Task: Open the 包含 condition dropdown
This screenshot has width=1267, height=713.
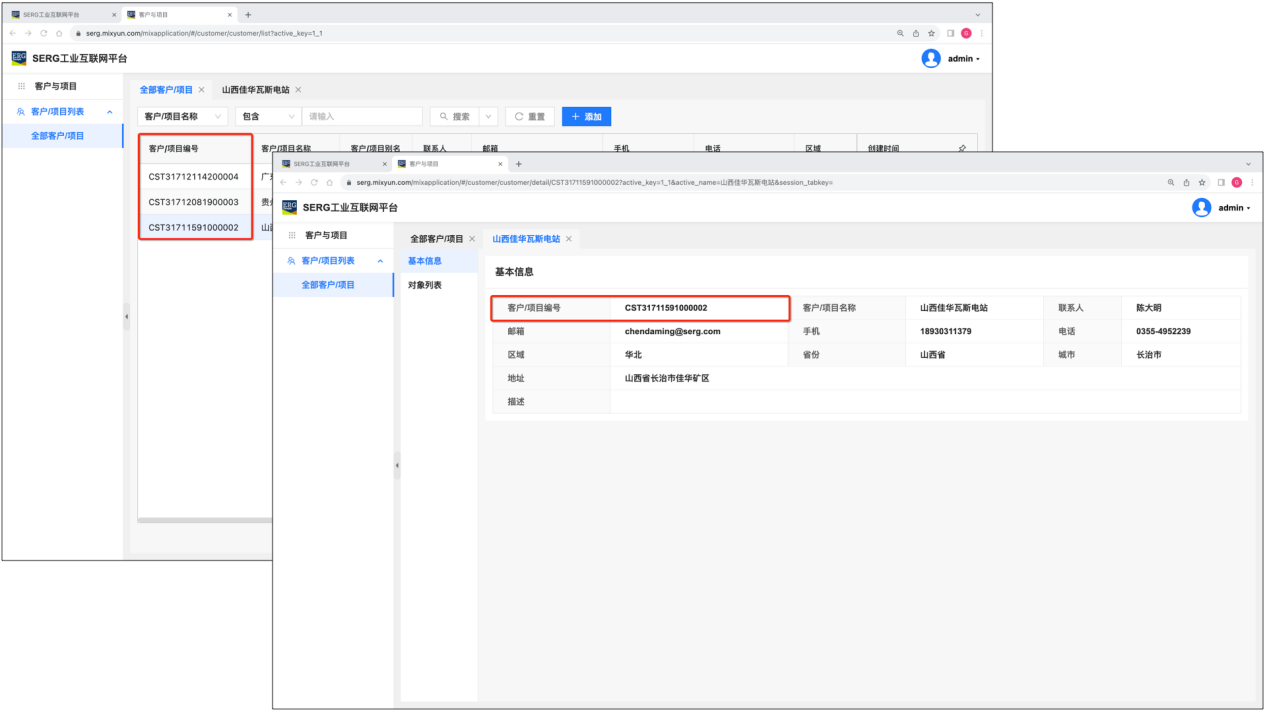Action: 267,117
